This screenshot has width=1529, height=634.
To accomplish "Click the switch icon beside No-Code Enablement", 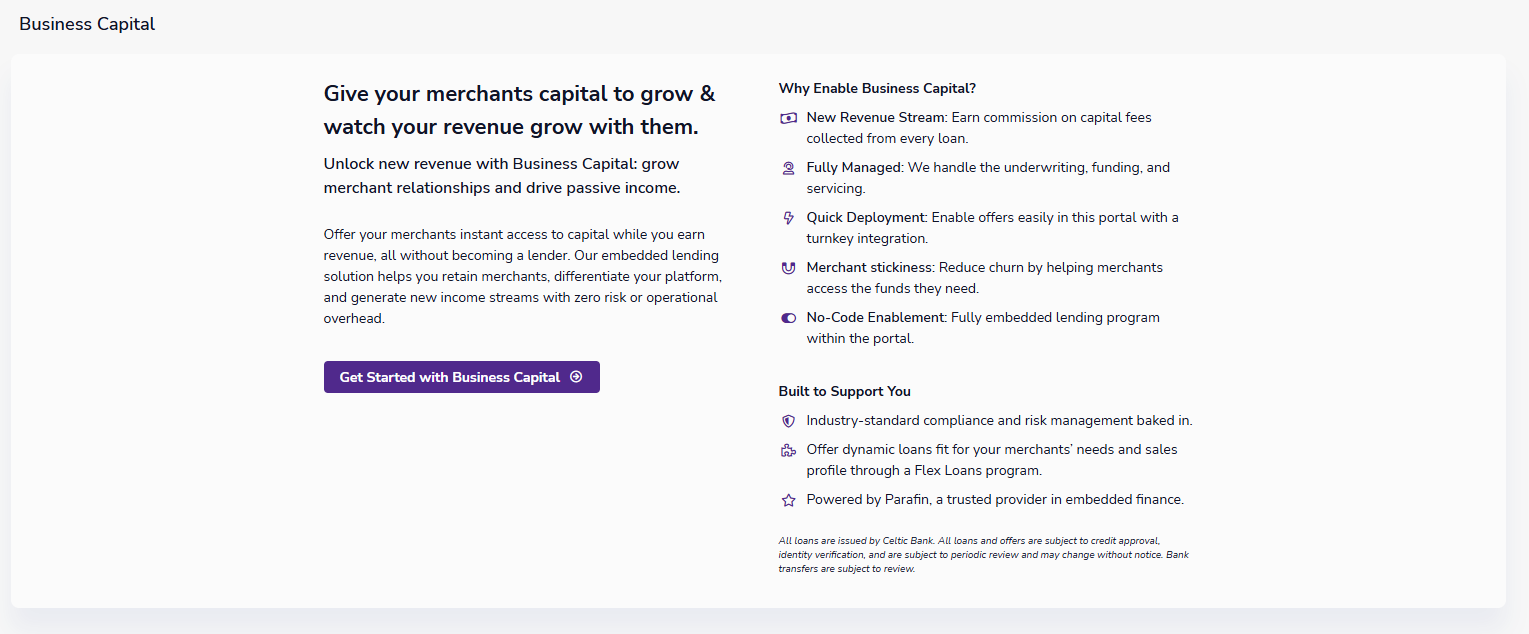I will 788,318.
